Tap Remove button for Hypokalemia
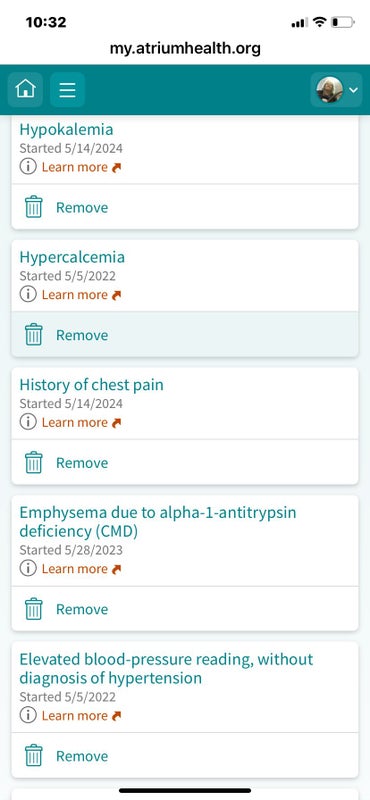 click(x=82, y=207)
